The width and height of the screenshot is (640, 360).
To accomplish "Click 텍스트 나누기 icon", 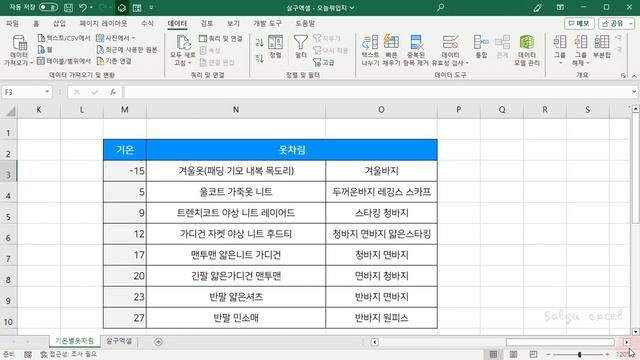I will pos(370,42).
